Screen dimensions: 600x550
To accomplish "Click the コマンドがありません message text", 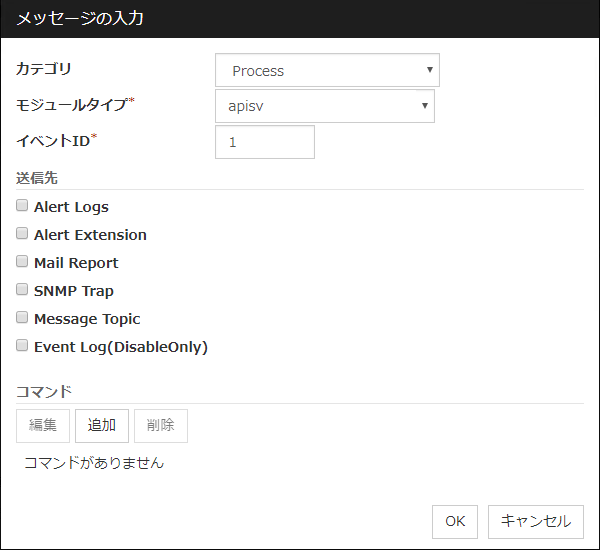I will pyautogui.click(x=94, y=463).
